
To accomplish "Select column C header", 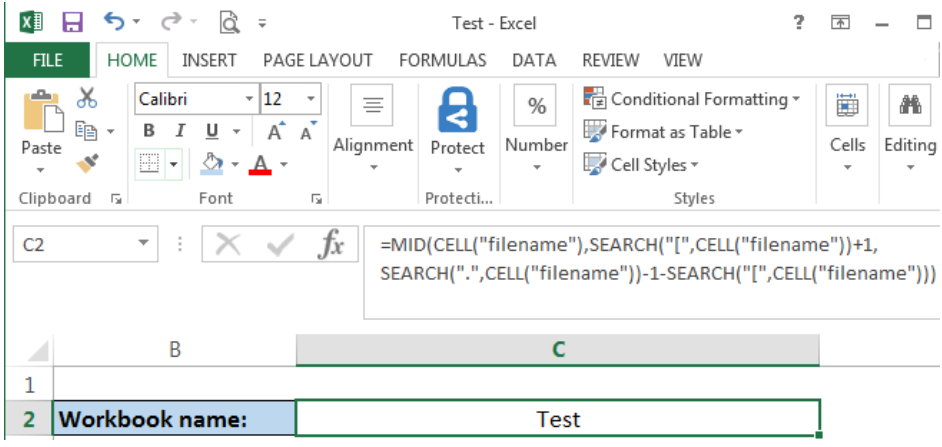I will tap(558, 350).
